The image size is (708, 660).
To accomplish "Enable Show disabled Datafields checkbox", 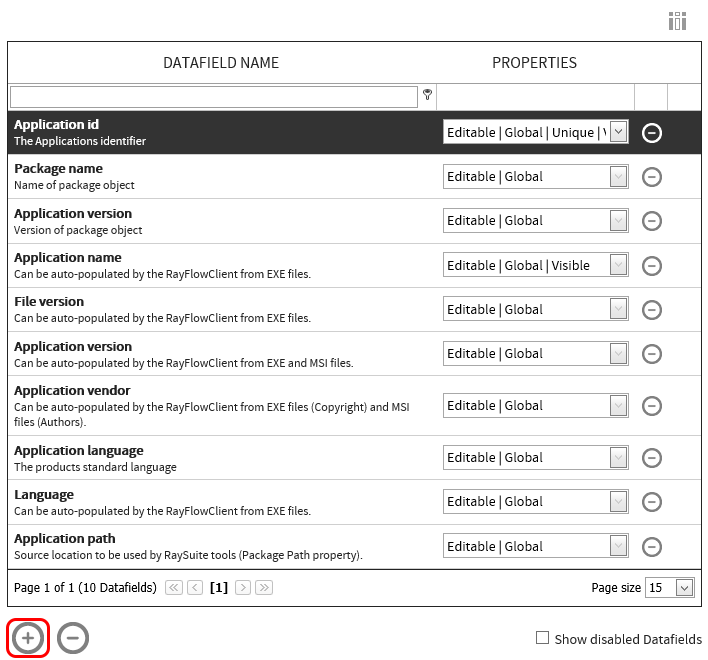I will pos(543,638).
